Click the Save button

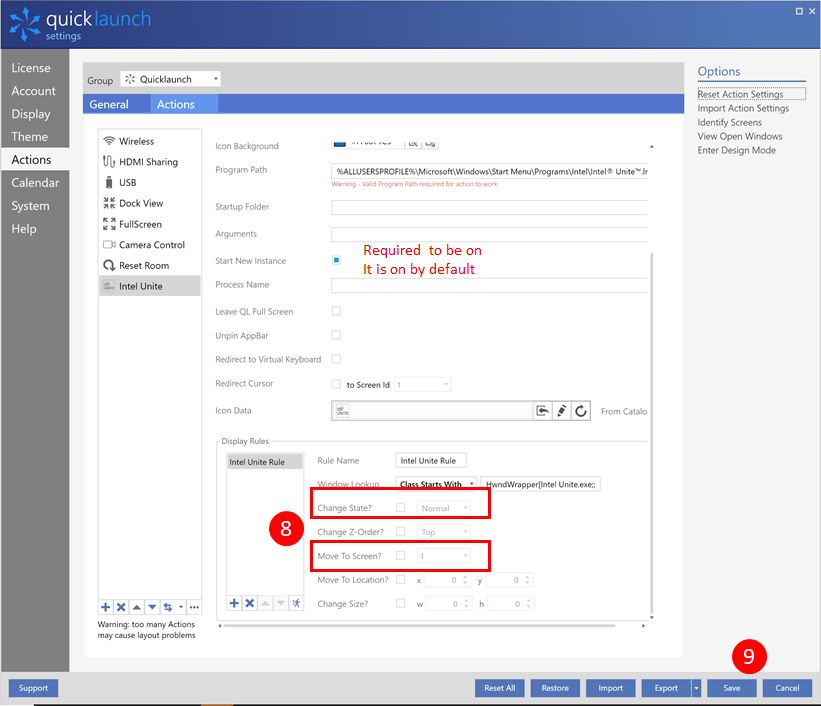(731, 688)
